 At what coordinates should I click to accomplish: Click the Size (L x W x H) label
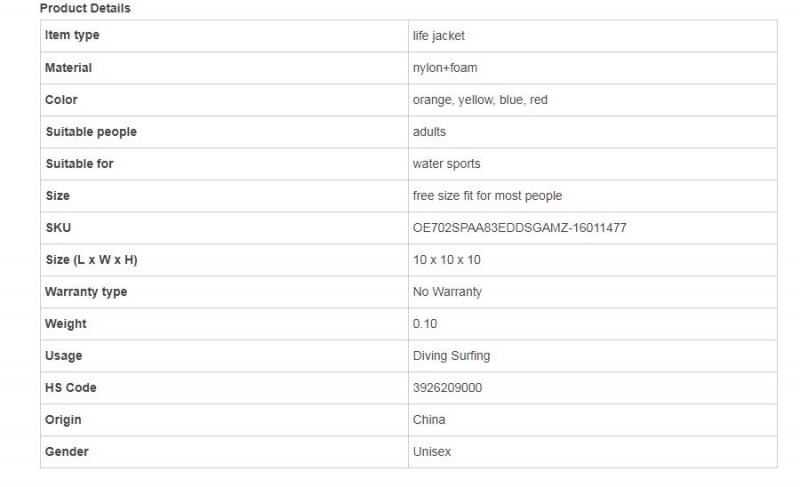[x=91, y=260]
